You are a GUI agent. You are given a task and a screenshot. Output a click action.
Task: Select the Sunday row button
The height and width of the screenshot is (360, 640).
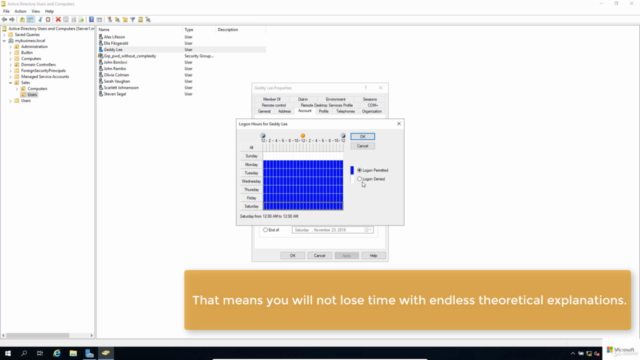coord(251,156)
